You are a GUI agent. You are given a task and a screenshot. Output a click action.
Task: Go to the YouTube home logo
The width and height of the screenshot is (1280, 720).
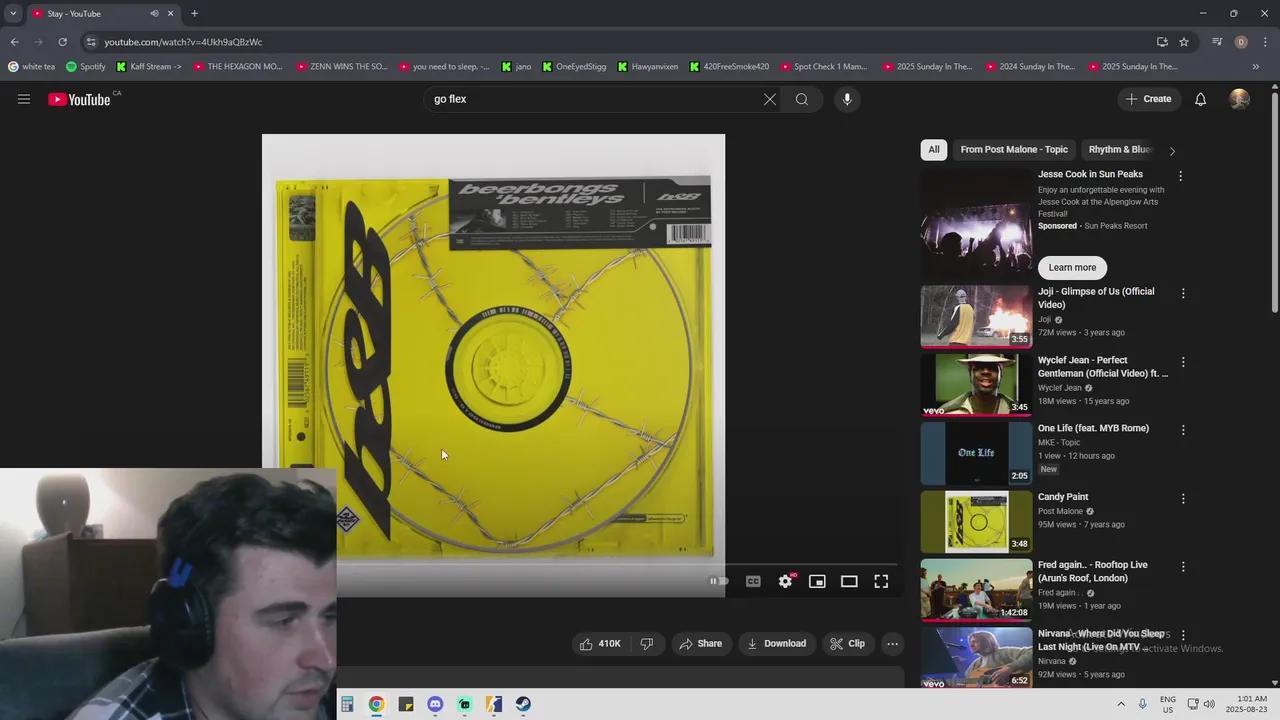click(79, 99)
